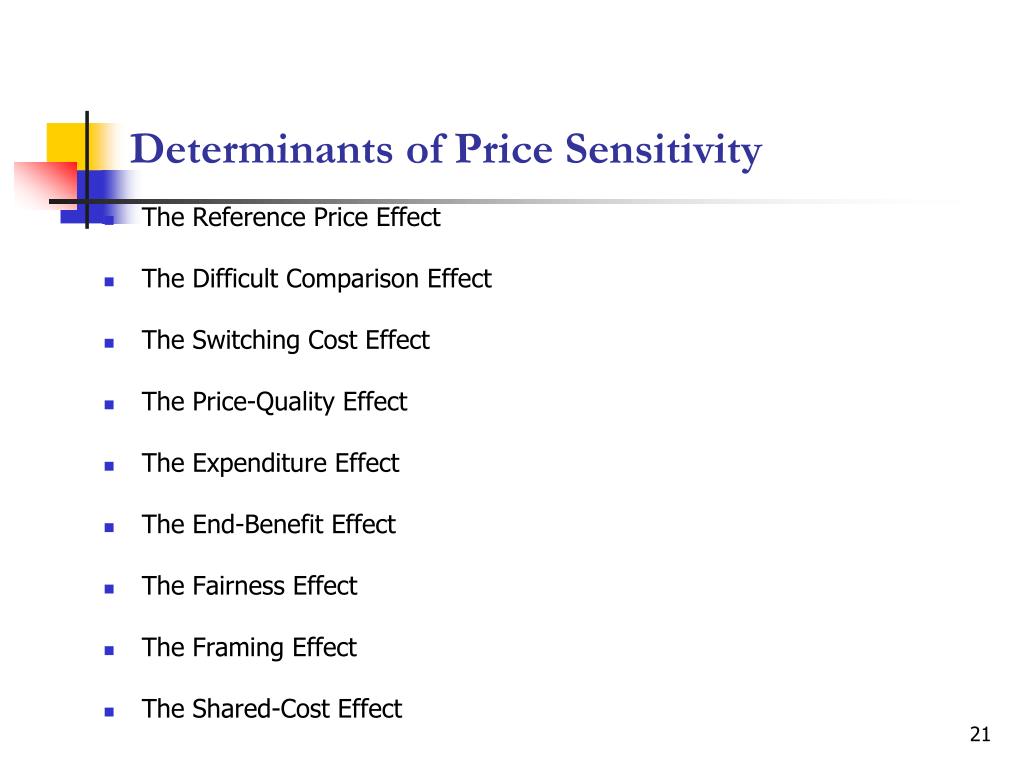The width and height of the screenshot is (1024, 768).
Task: Select "The Shared-Cost Effect" line
Action: pos(272,709)
